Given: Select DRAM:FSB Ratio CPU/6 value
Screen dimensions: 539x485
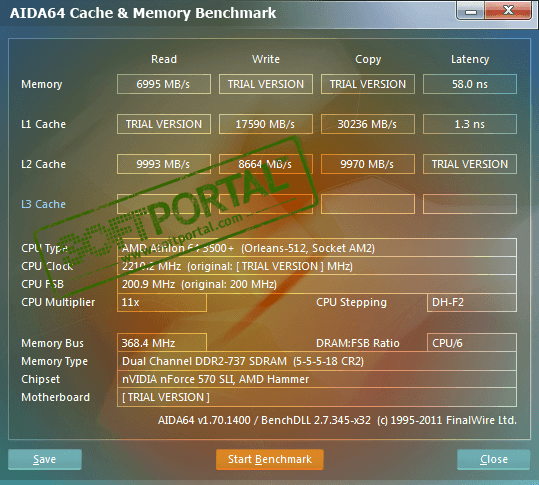Looking at the screenshot, I should (x=472, y=343).
